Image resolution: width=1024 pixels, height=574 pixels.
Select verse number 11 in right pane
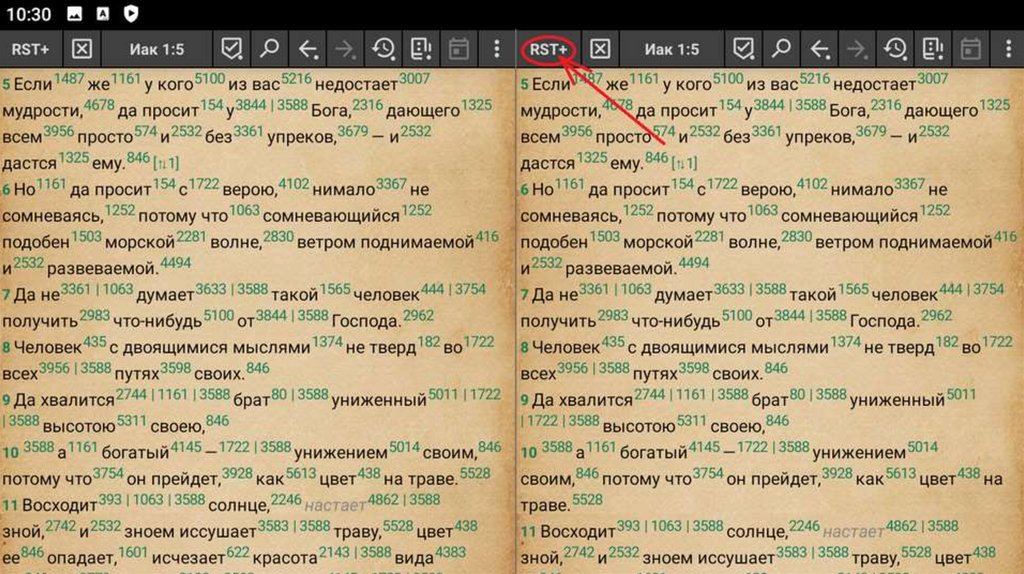point(528,532)
